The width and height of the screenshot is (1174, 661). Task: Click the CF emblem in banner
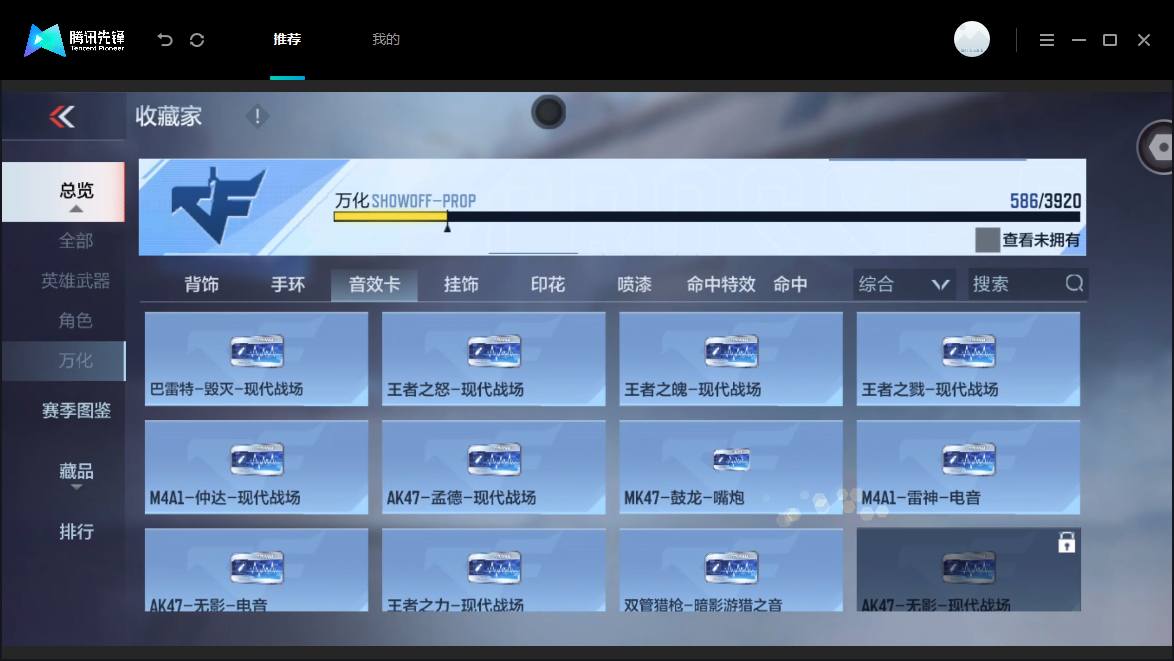point(217,205)
